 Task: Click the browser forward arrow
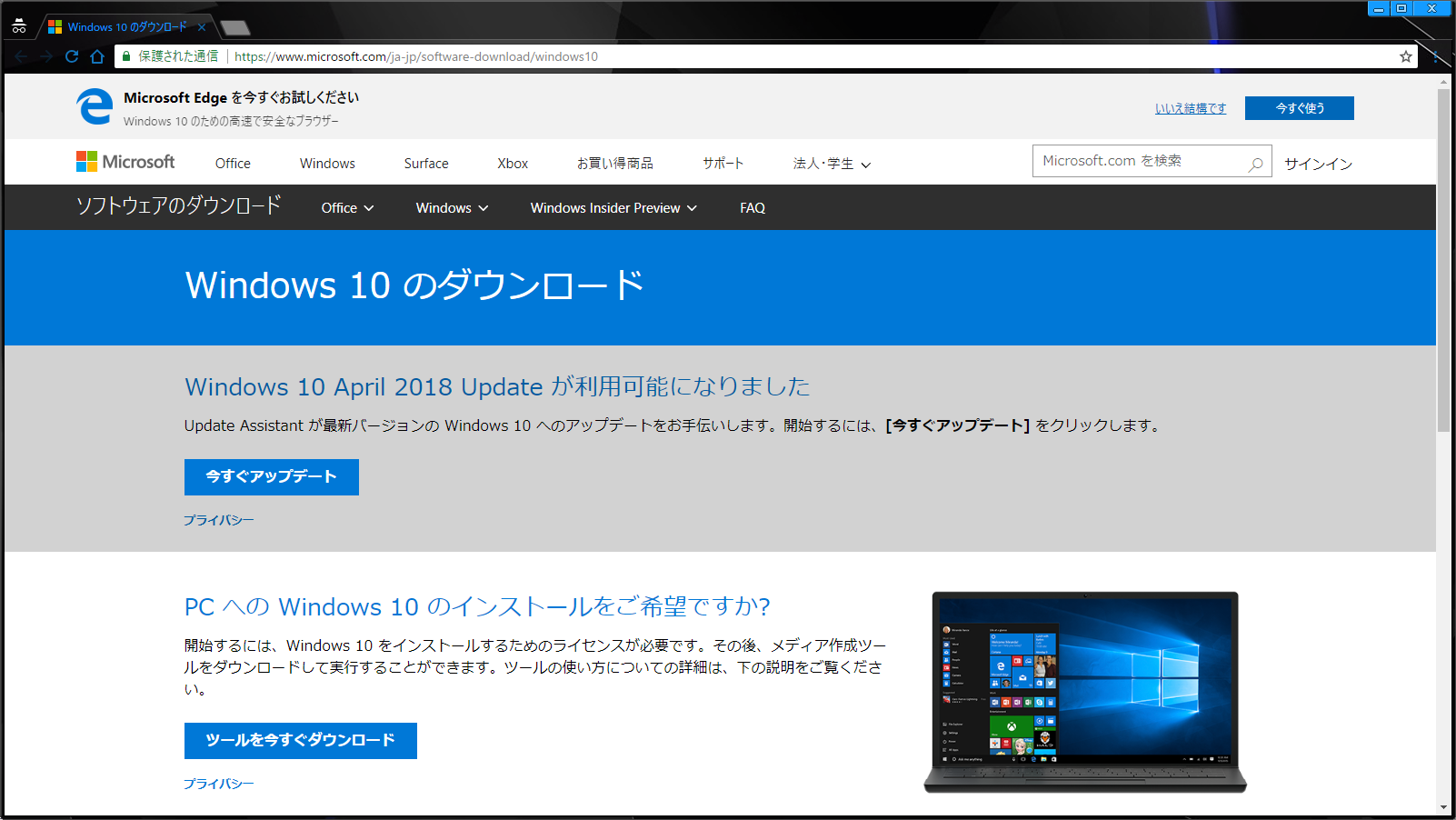[46, 56]
